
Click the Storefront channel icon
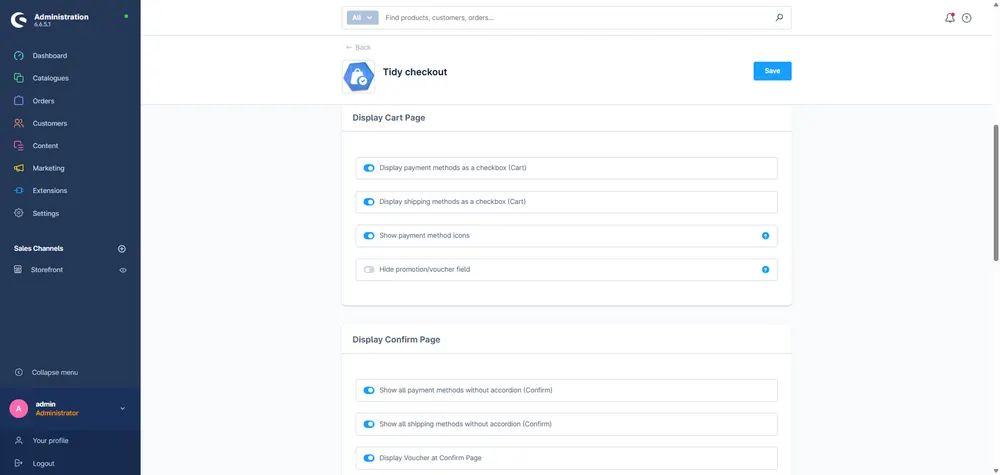tap(18, 270)
